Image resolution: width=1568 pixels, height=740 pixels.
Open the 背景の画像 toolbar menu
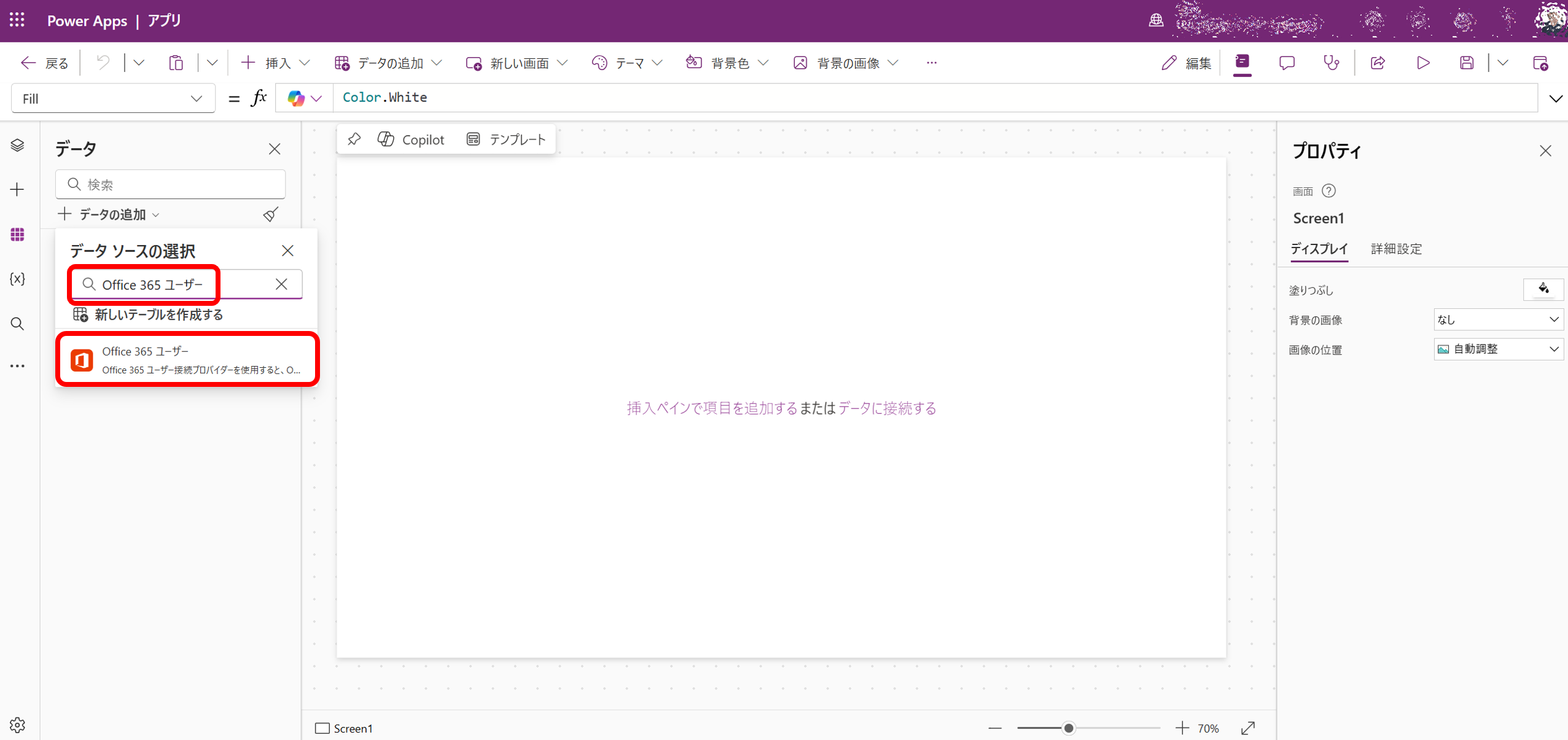846,63
